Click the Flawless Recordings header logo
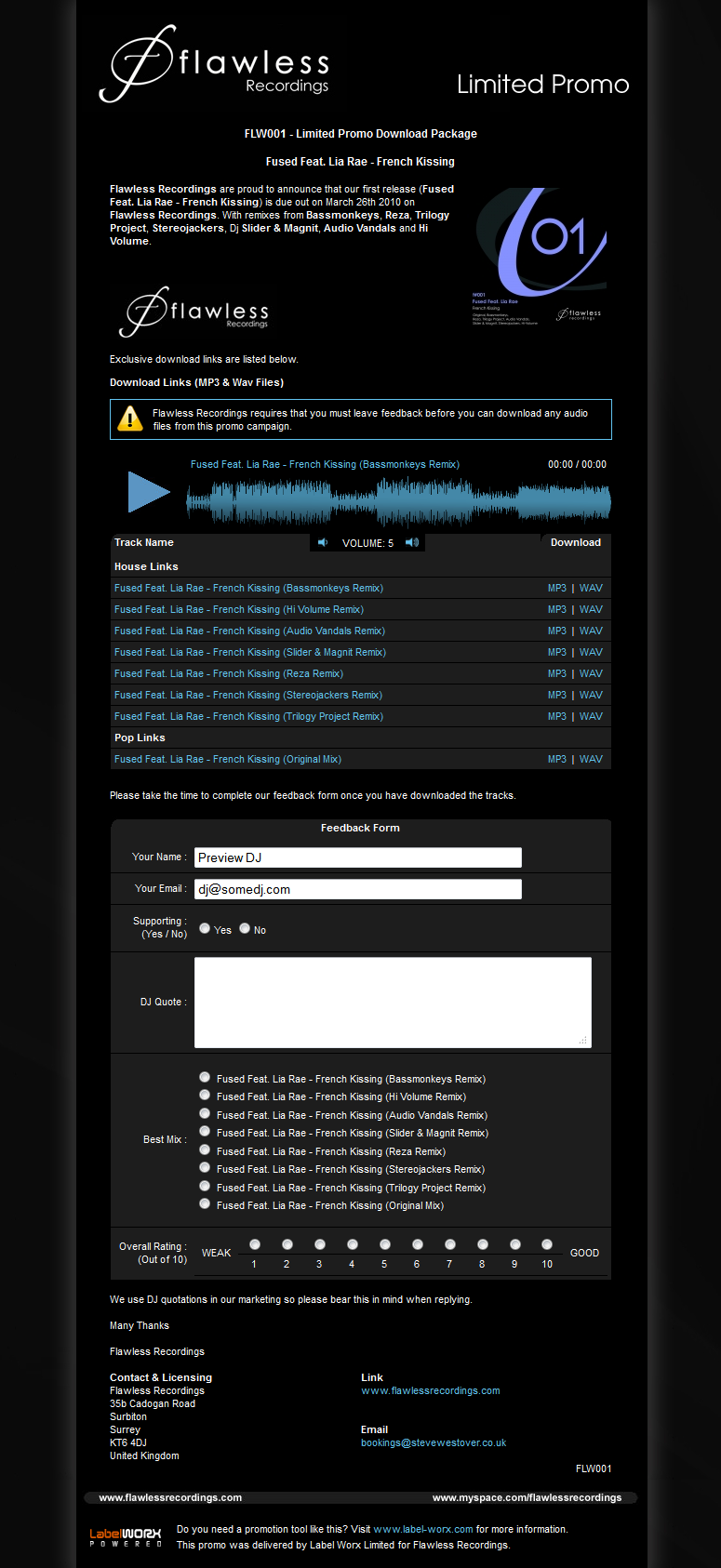Image resolution: width=721 pixels, height=1568 pixels. tap(215, 64)
